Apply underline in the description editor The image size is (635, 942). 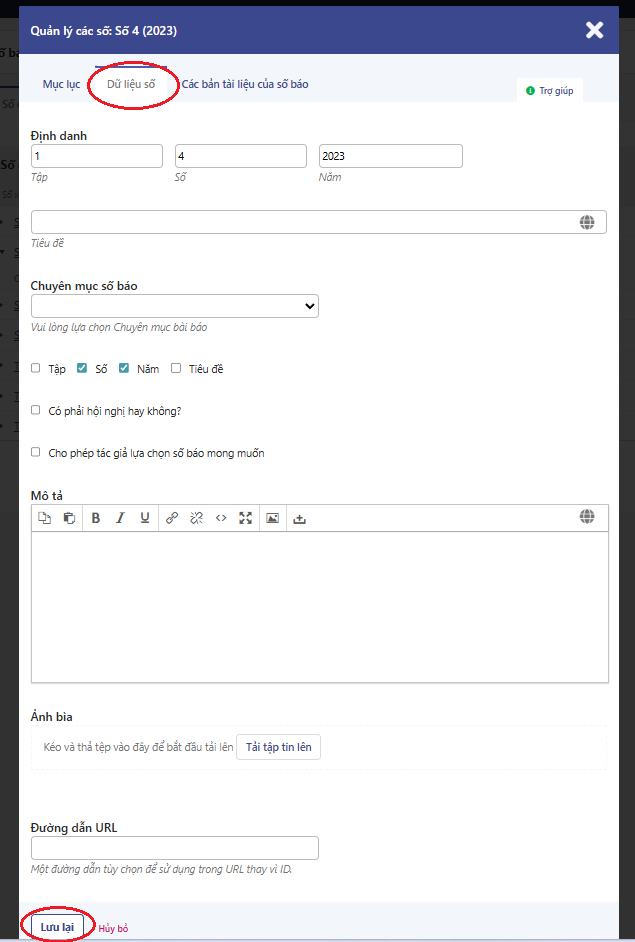click(x=145, y=518)
